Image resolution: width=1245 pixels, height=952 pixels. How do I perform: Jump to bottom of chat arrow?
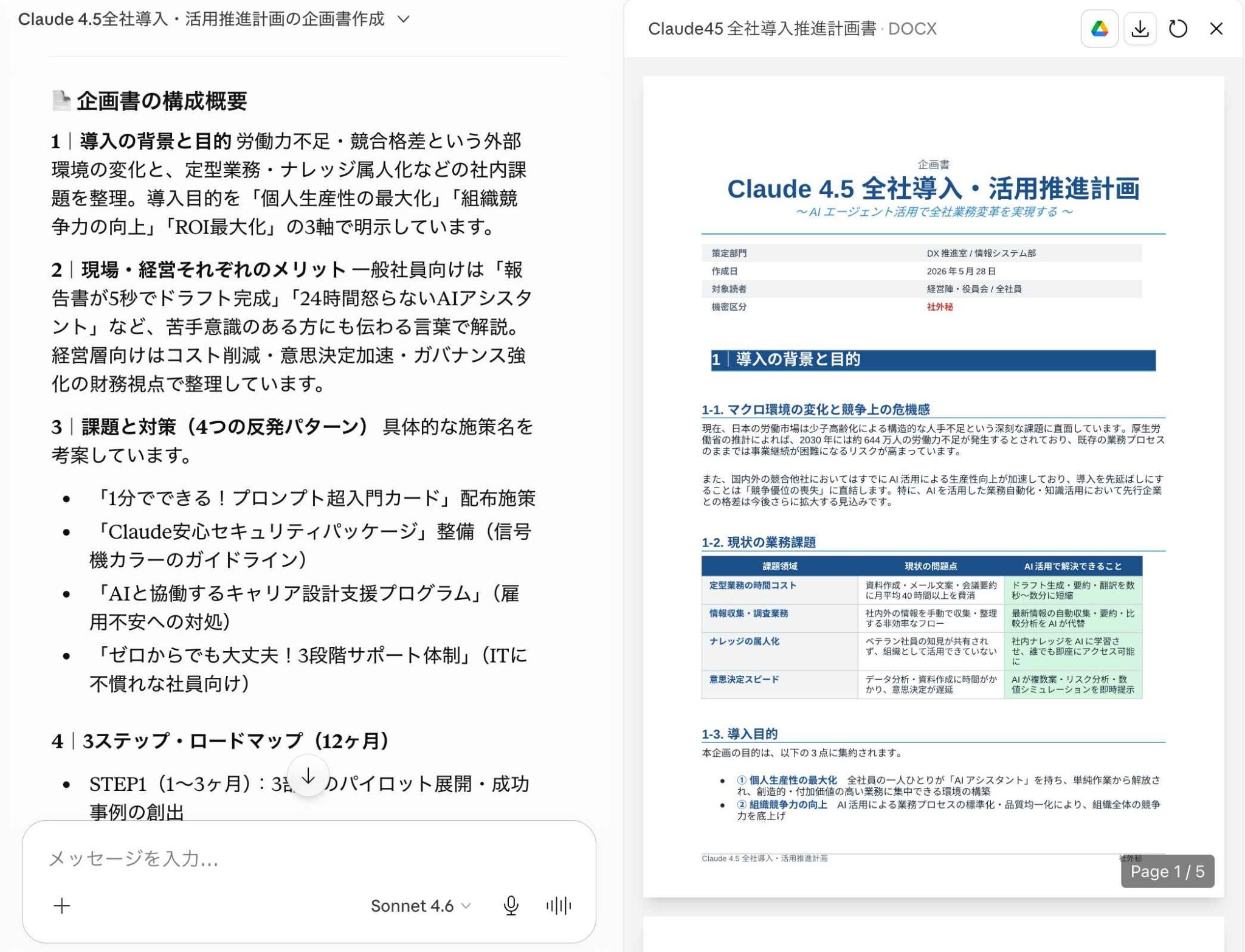click(308, 776)
